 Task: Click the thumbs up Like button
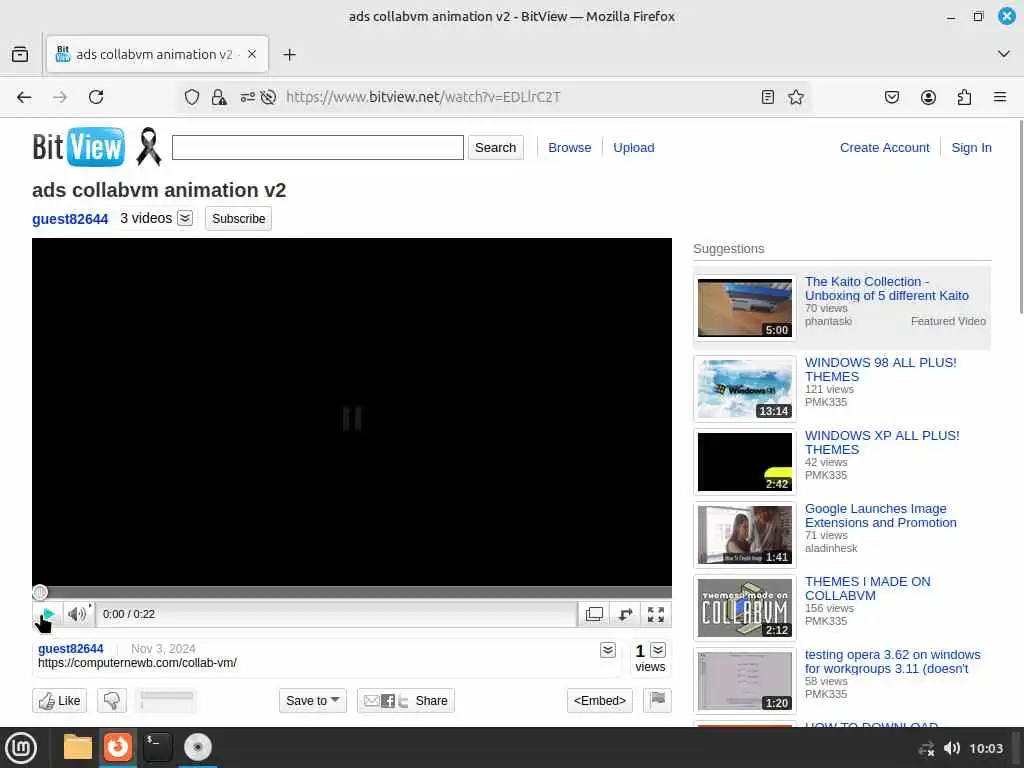click(59, 701)
